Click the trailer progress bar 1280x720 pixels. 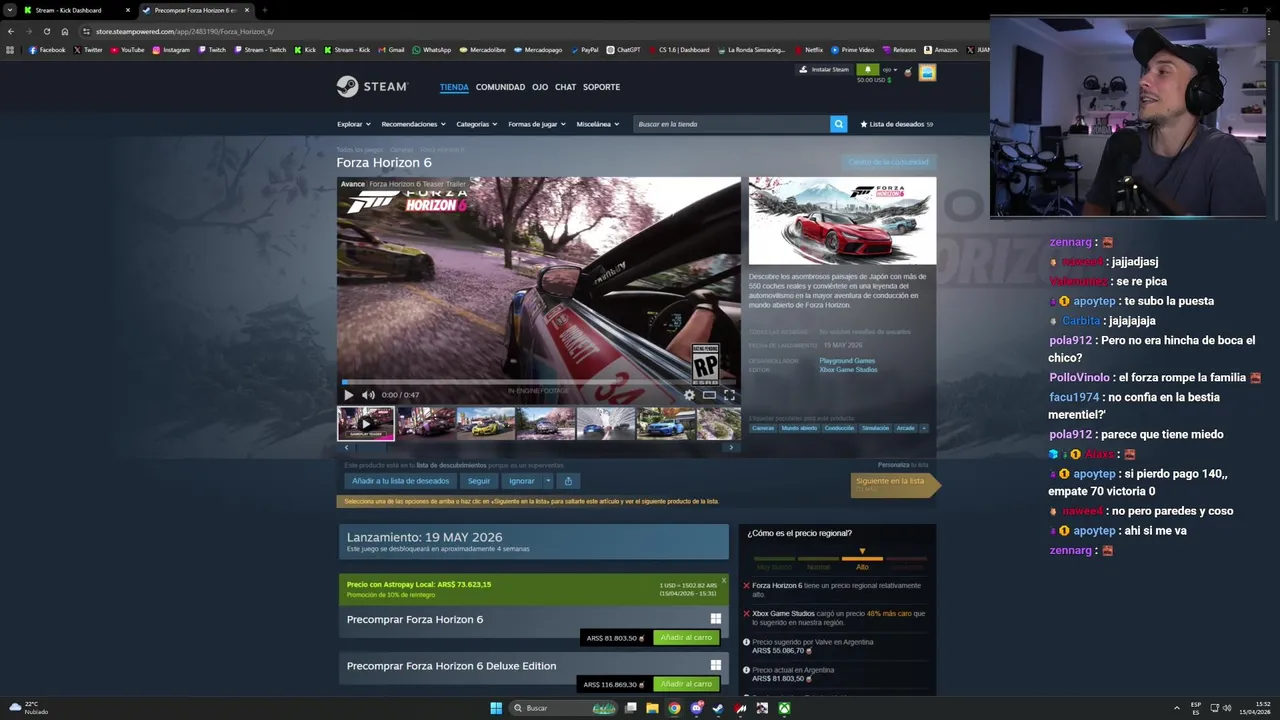click(x=538, y=382)
